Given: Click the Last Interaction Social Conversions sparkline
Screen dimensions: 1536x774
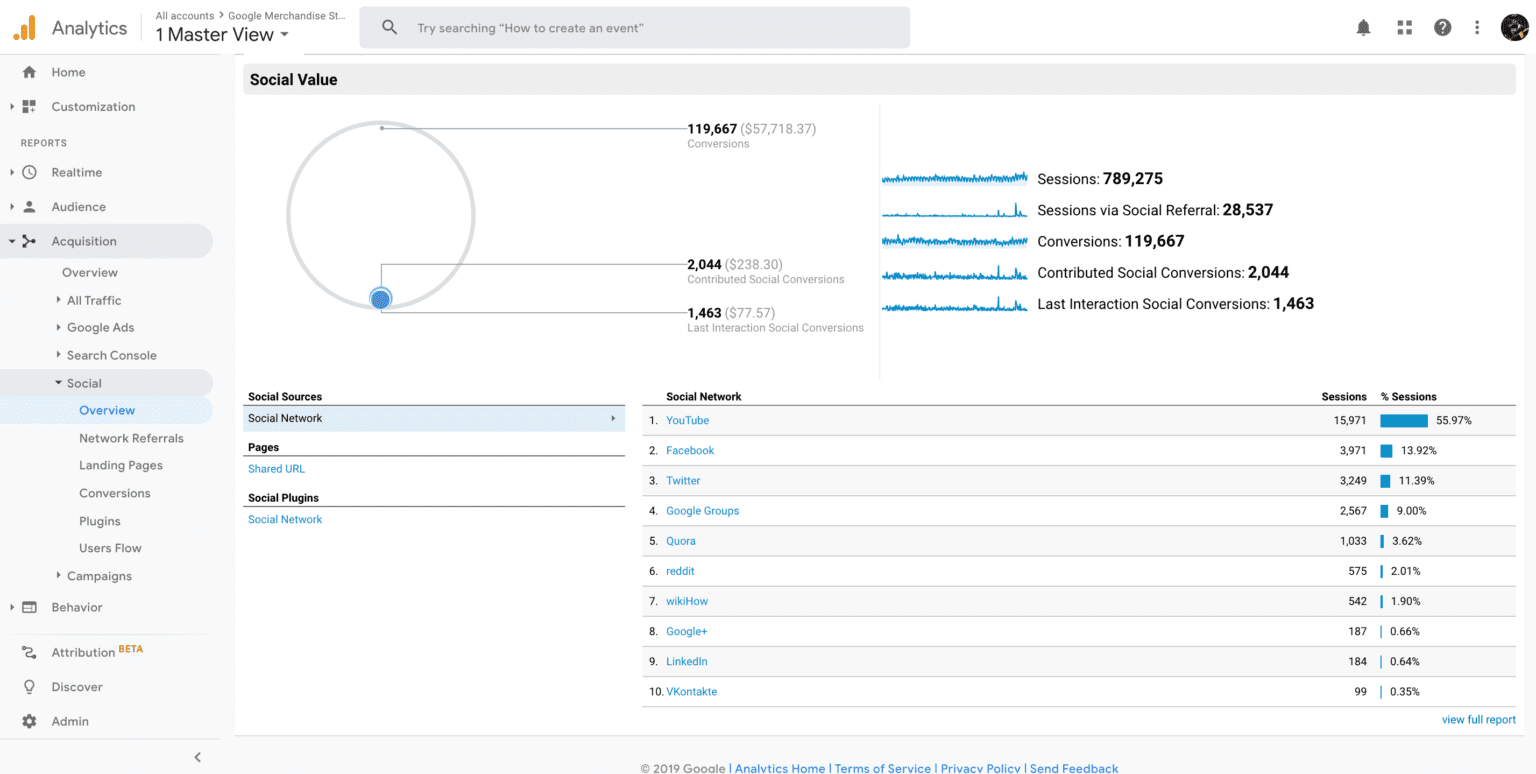Looking at the screenshot, I should click(954, 303).
